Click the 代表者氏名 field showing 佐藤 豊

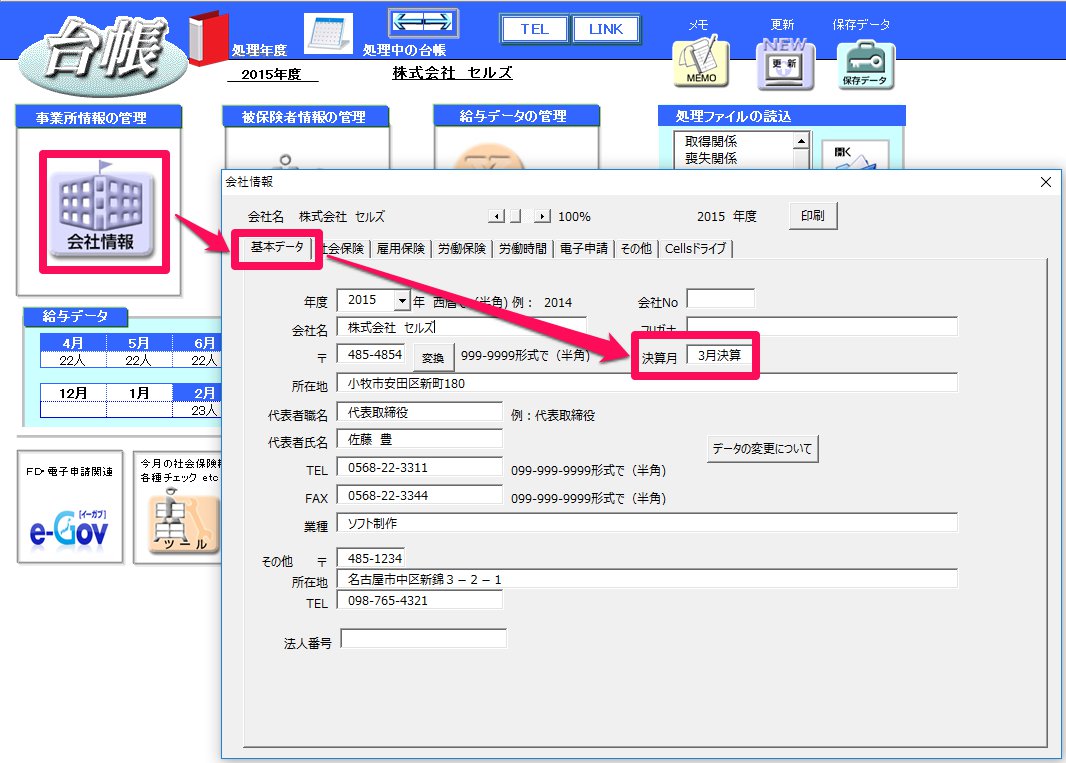419,439
